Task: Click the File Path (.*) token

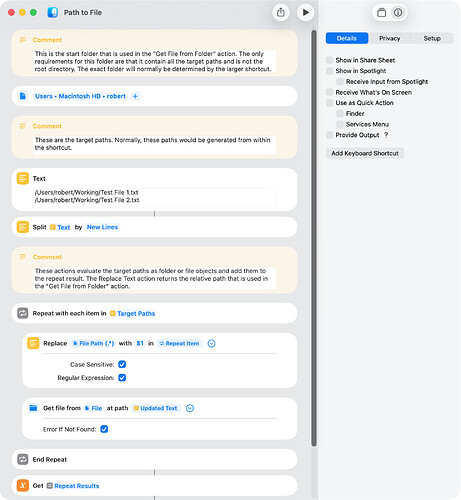Action: (x=93, y=343)
